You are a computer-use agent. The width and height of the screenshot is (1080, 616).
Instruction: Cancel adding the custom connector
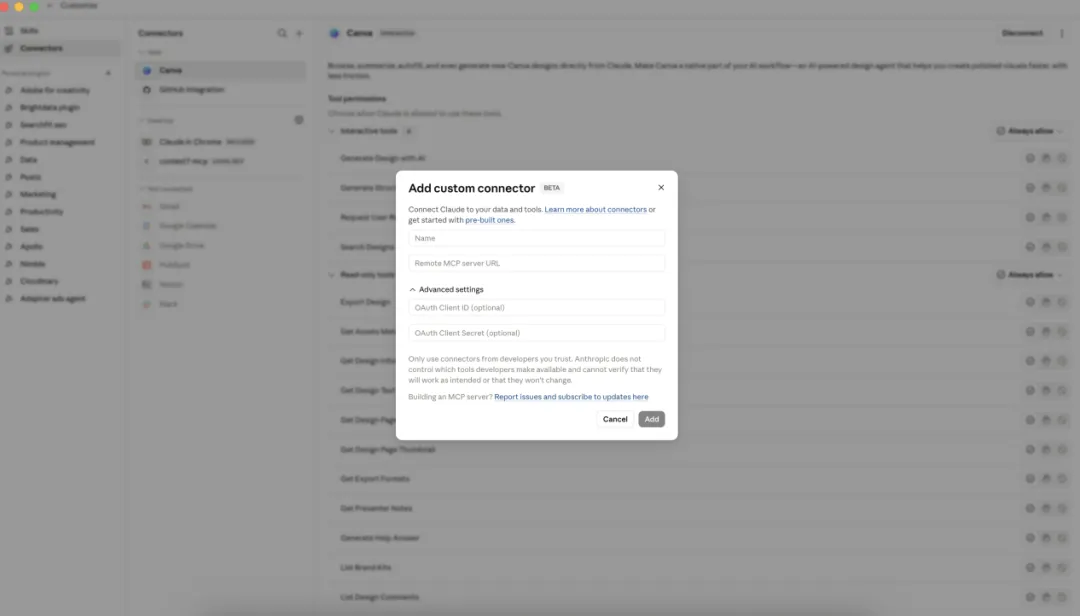(614, 419)
